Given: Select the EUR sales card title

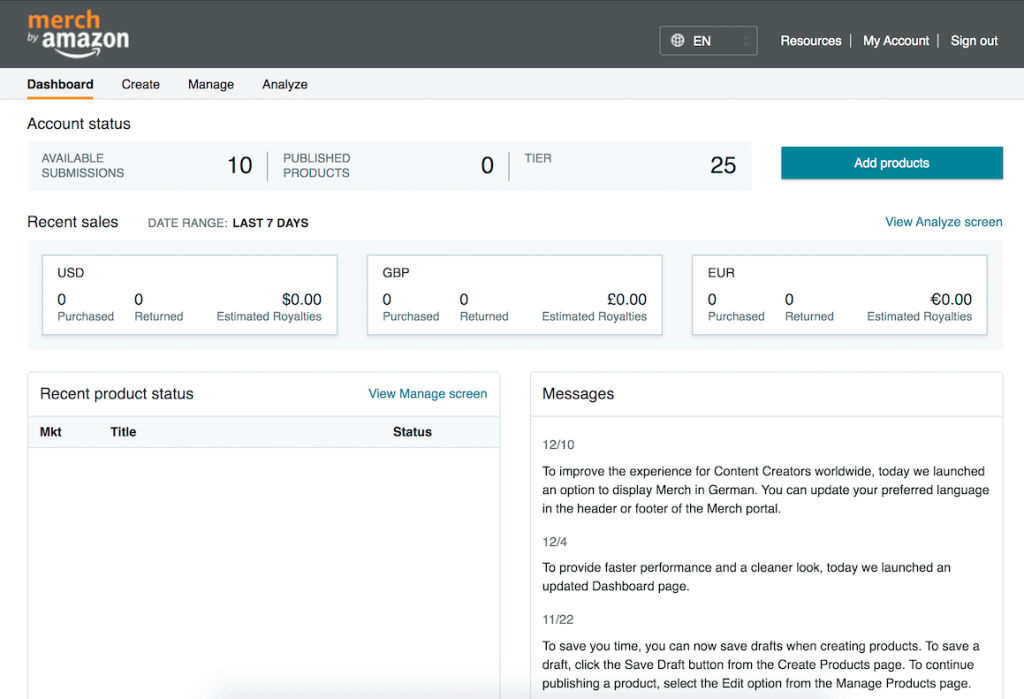Looking at the screenshot, I should 721,273.
